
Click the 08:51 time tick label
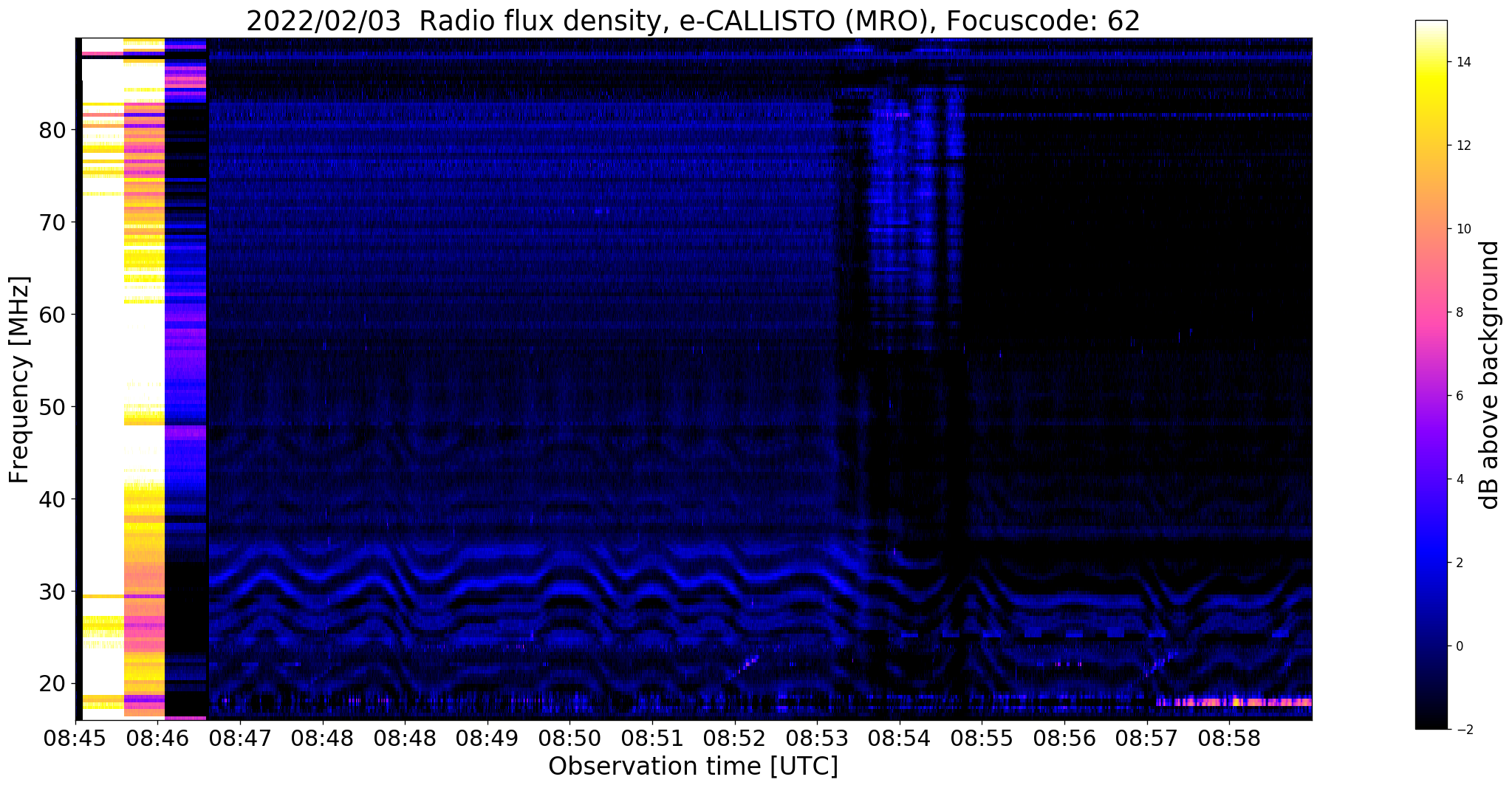652,739
